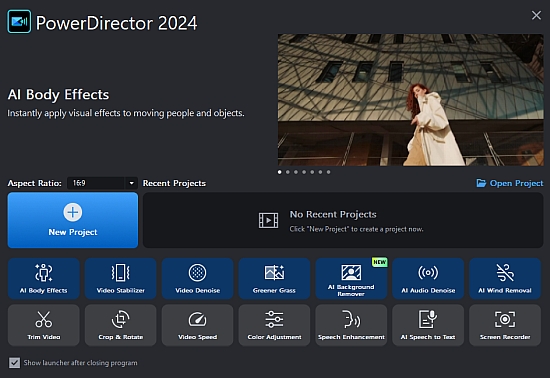Open the Video Denoise tool
550x378 pixels.
[197, 279]
